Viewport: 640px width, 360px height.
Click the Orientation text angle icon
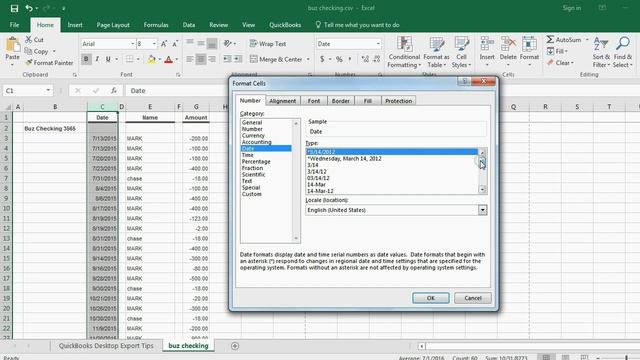pos(228,43)
